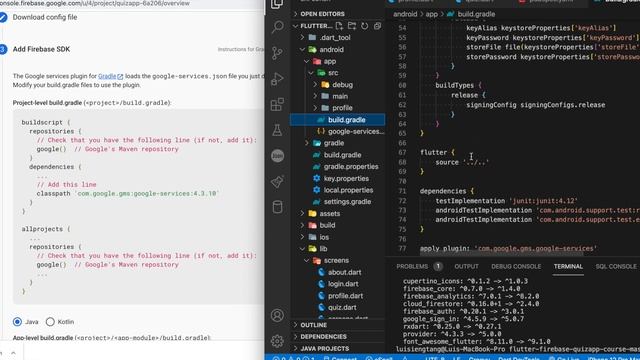Screen dimensions: 640x360
Task: Click New File icon in explorer header
Action: click(339, 26)
